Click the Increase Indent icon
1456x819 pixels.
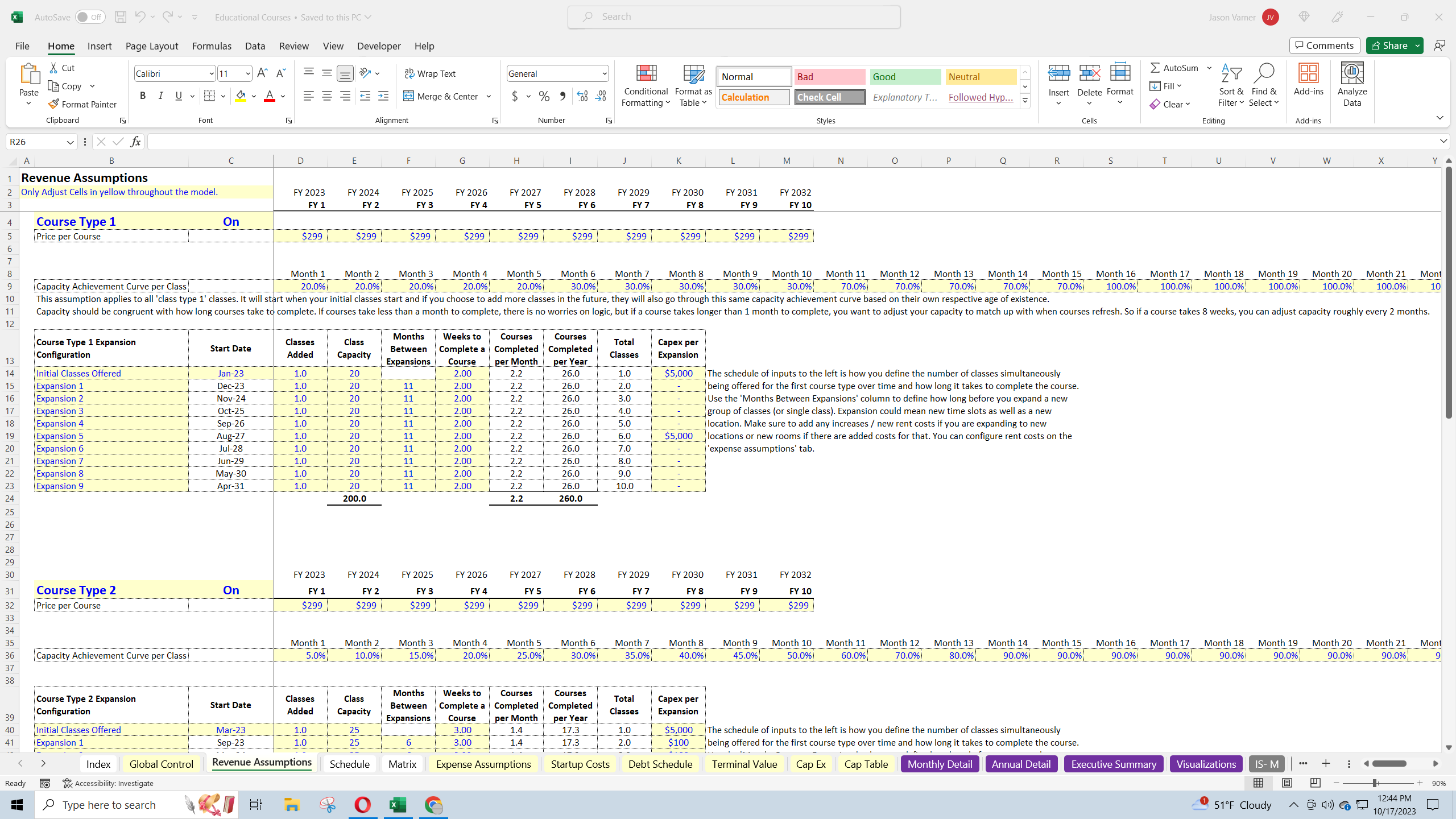383,96
